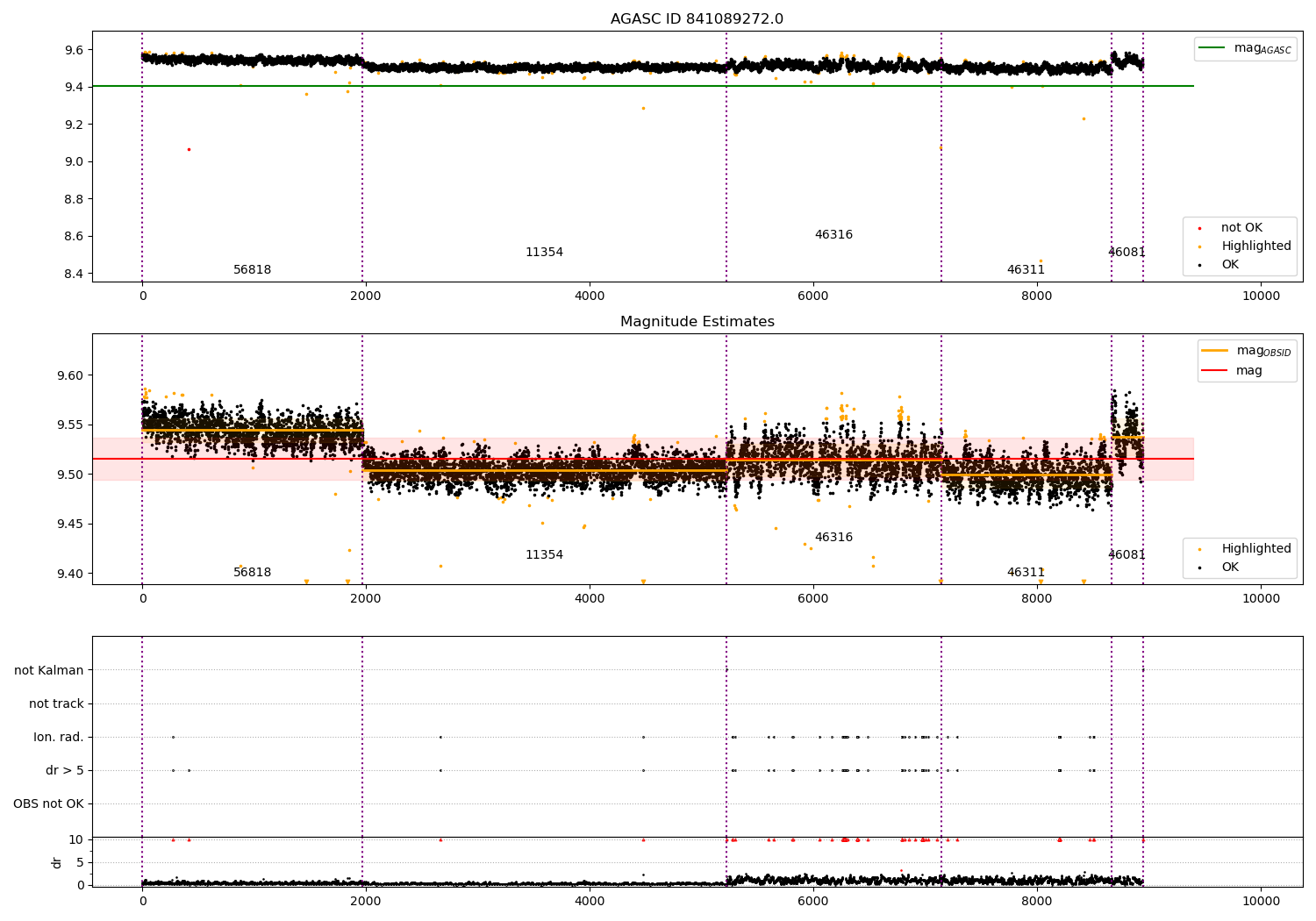Image resolution: width=1316 pixels, height=921 pixels.
Task: Click the 46316 label in the top plot
Action: [x=833, y=235]
